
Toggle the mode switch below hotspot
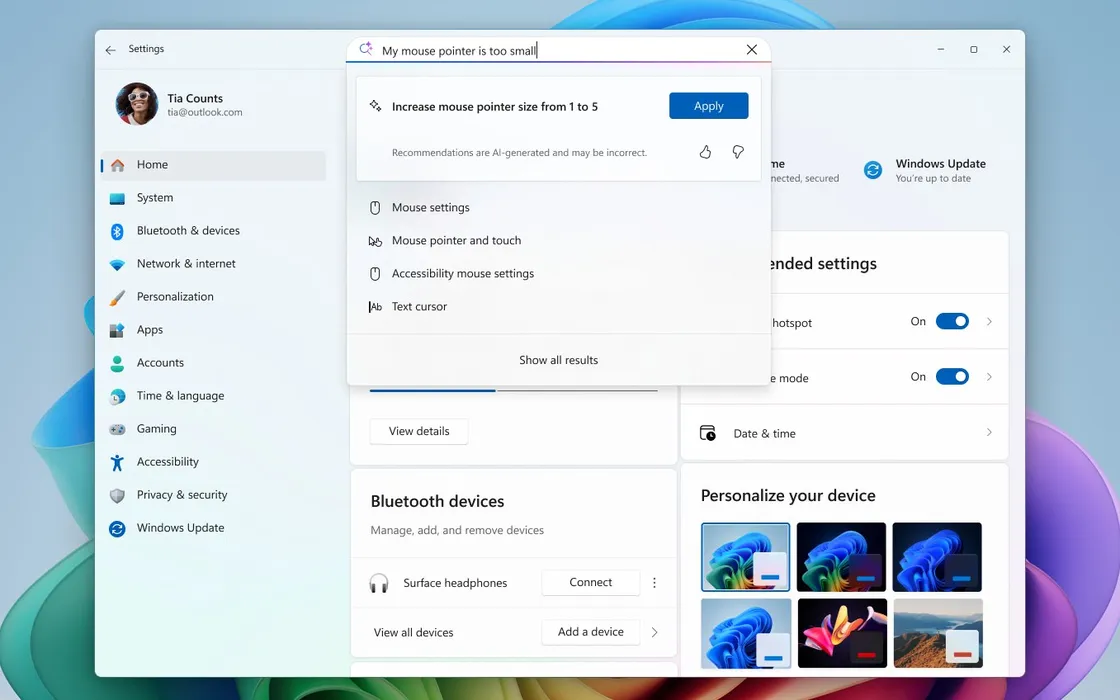point(952,376)
